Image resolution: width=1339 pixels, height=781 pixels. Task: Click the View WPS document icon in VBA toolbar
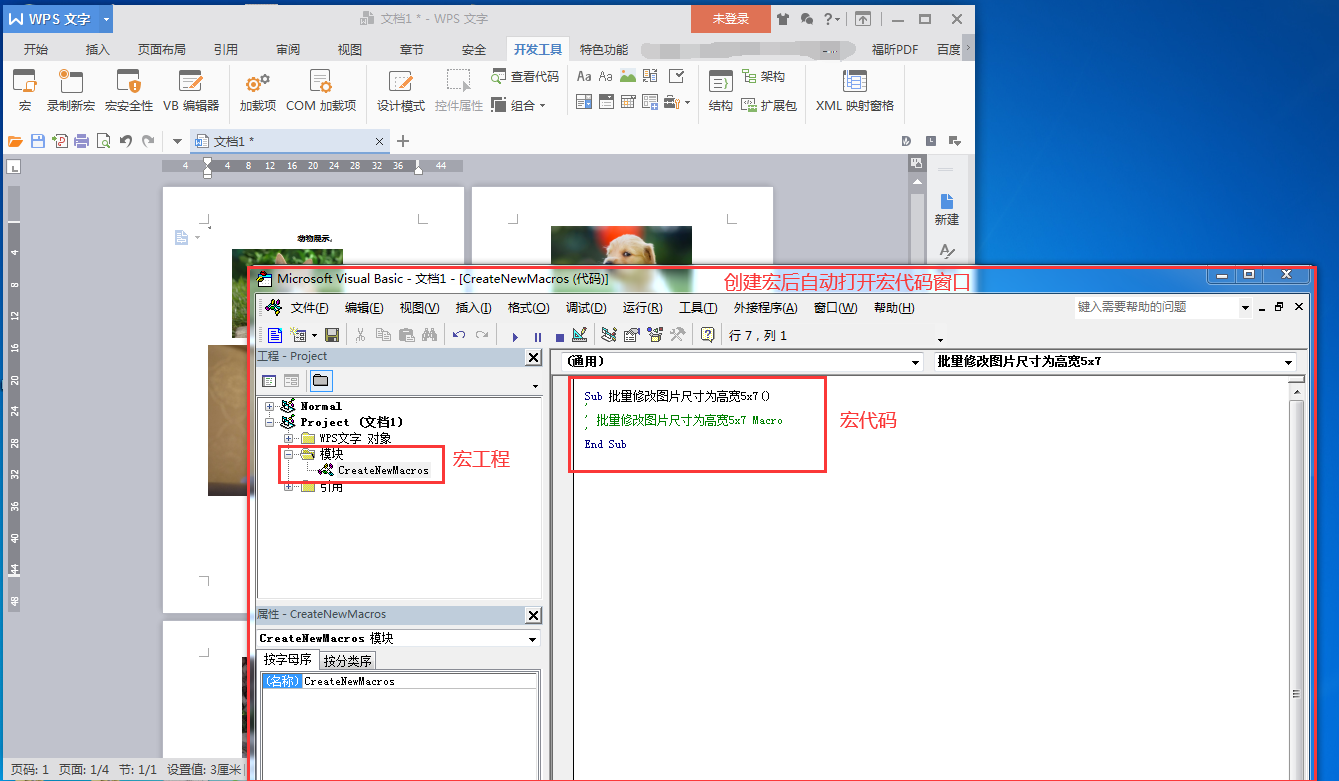[275, 335]
